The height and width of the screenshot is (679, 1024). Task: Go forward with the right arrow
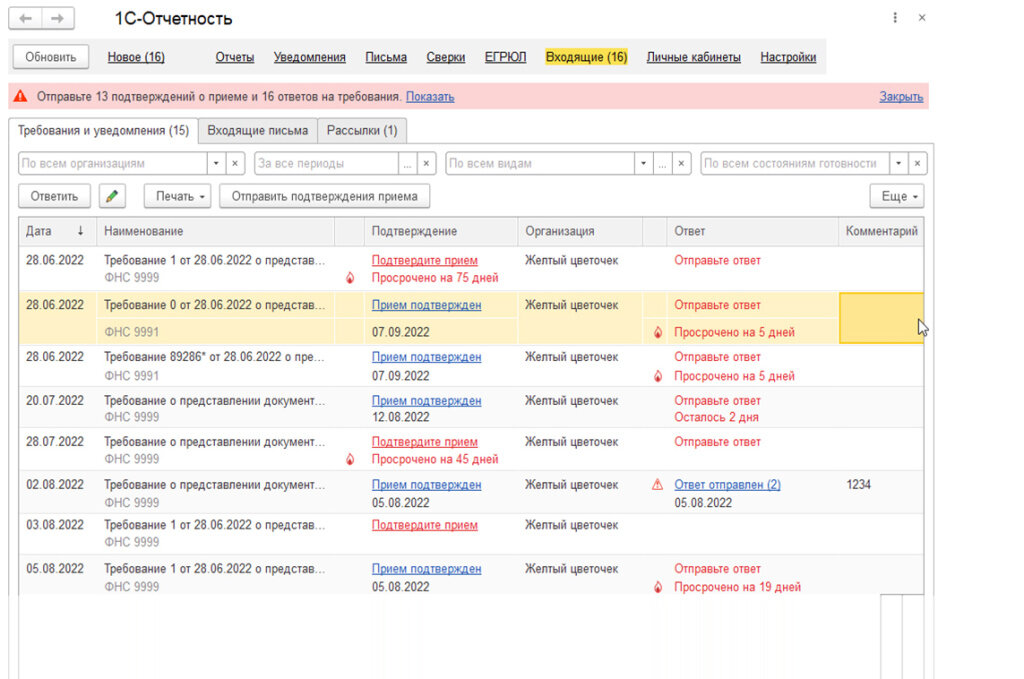58,18
